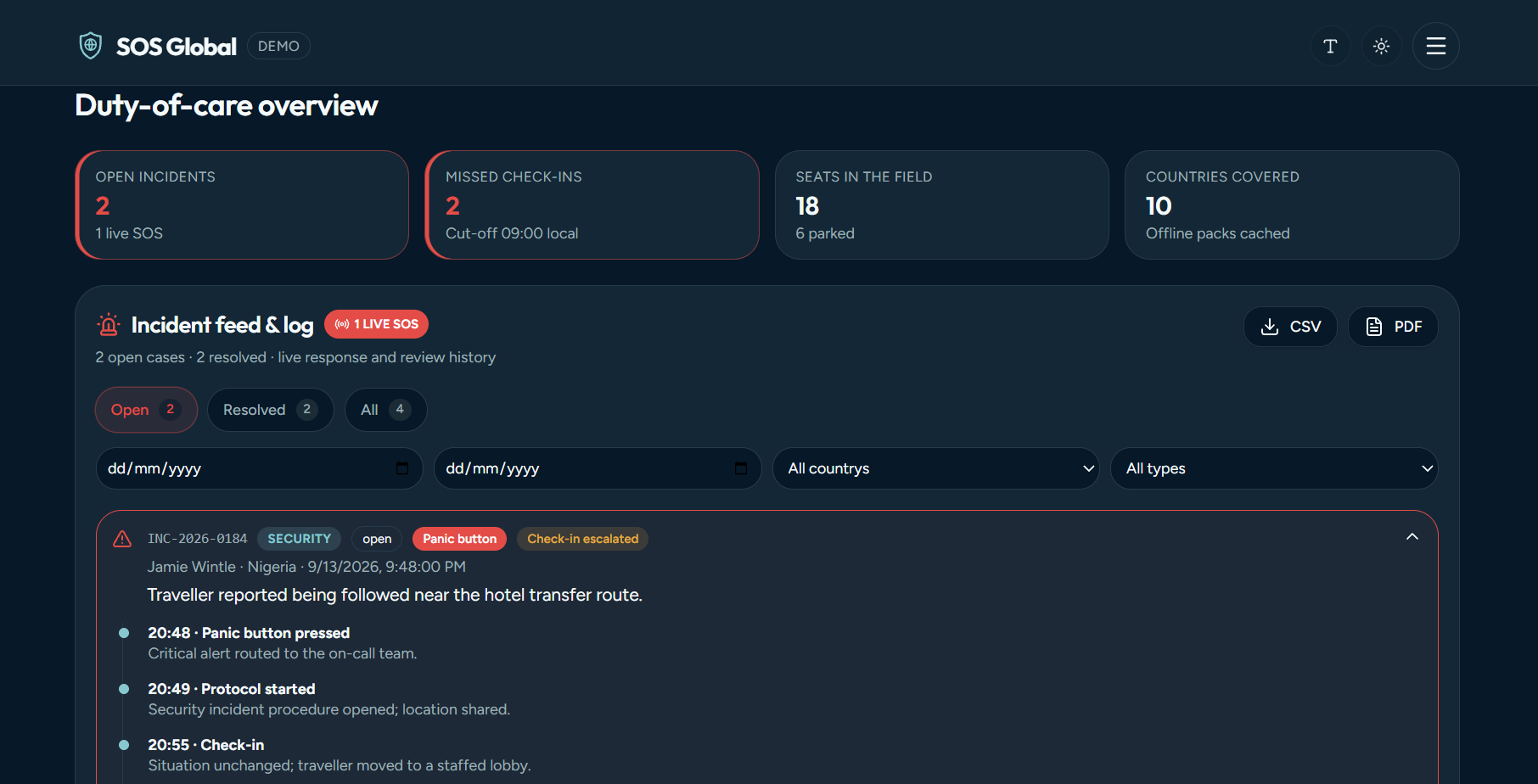Click the Check-in escalated tag

pyautogui.click(x=582, y=539)
